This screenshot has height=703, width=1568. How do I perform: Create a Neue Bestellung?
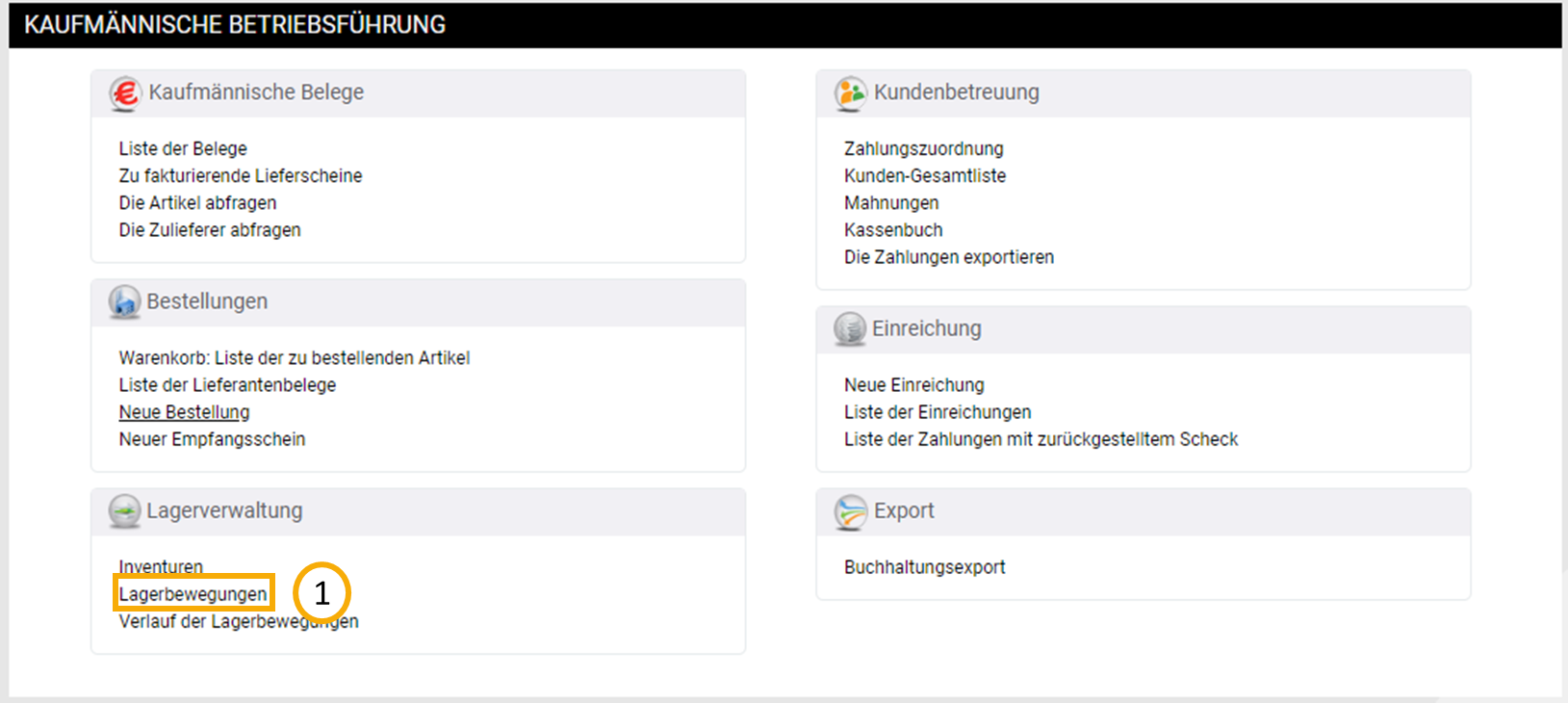point(184,411)
